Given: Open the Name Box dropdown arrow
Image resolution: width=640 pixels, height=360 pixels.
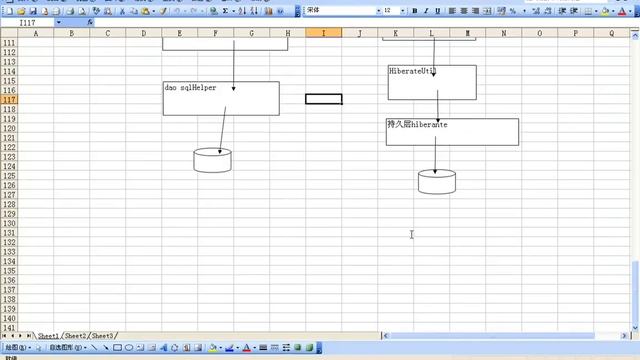Looking at the screenshot, I should pos(58,22).
